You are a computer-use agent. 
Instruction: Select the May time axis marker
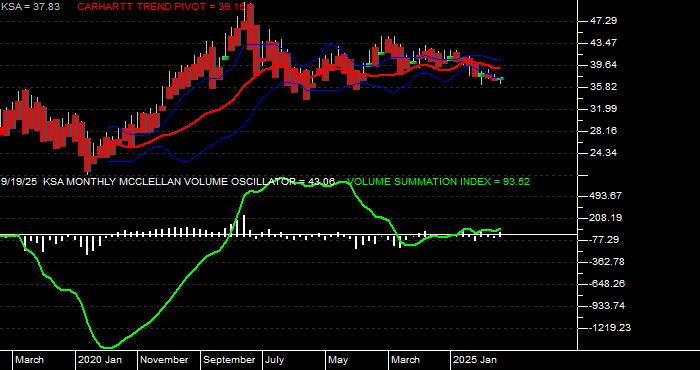tap(338, 360)
